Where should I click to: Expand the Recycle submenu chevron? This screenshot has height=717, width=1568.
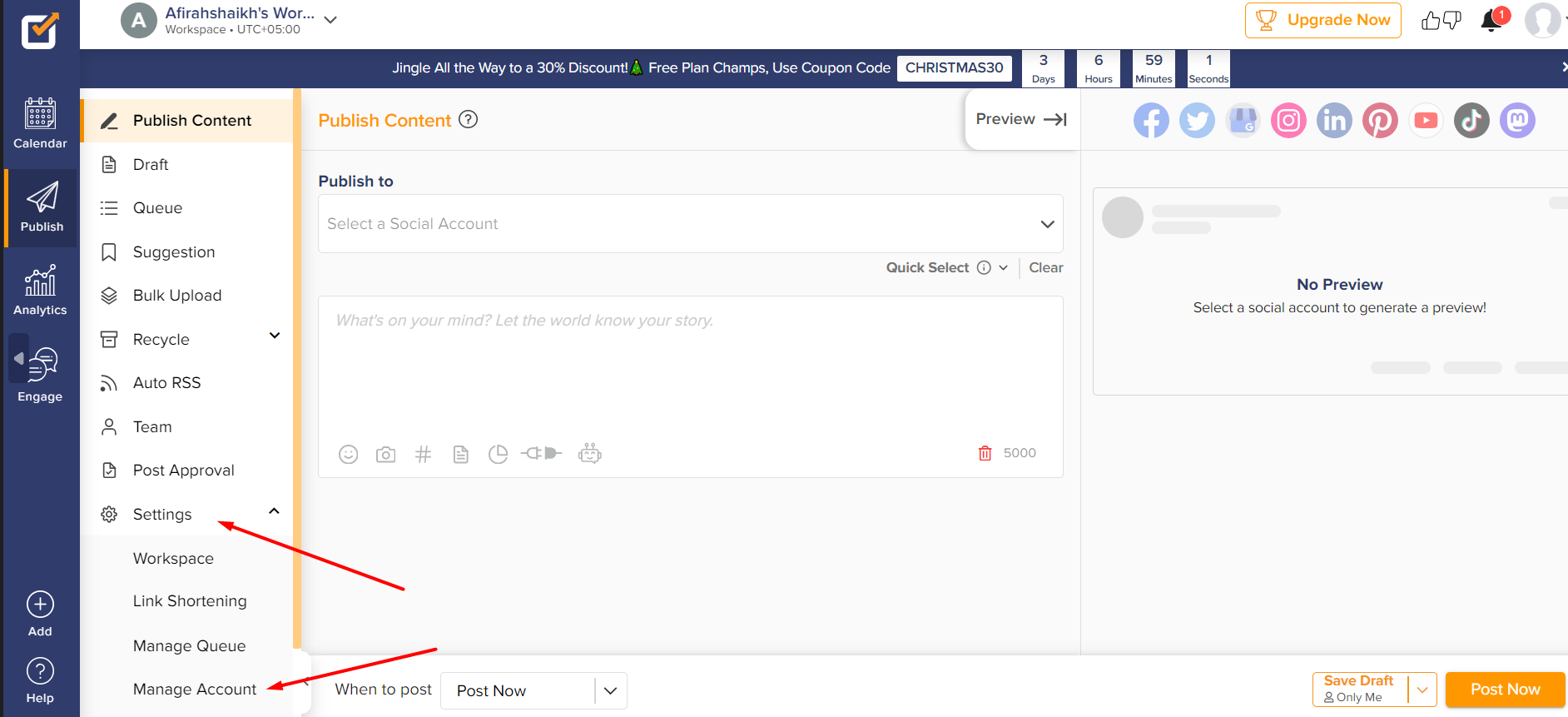pyautogui.click(x=275, y=336)
